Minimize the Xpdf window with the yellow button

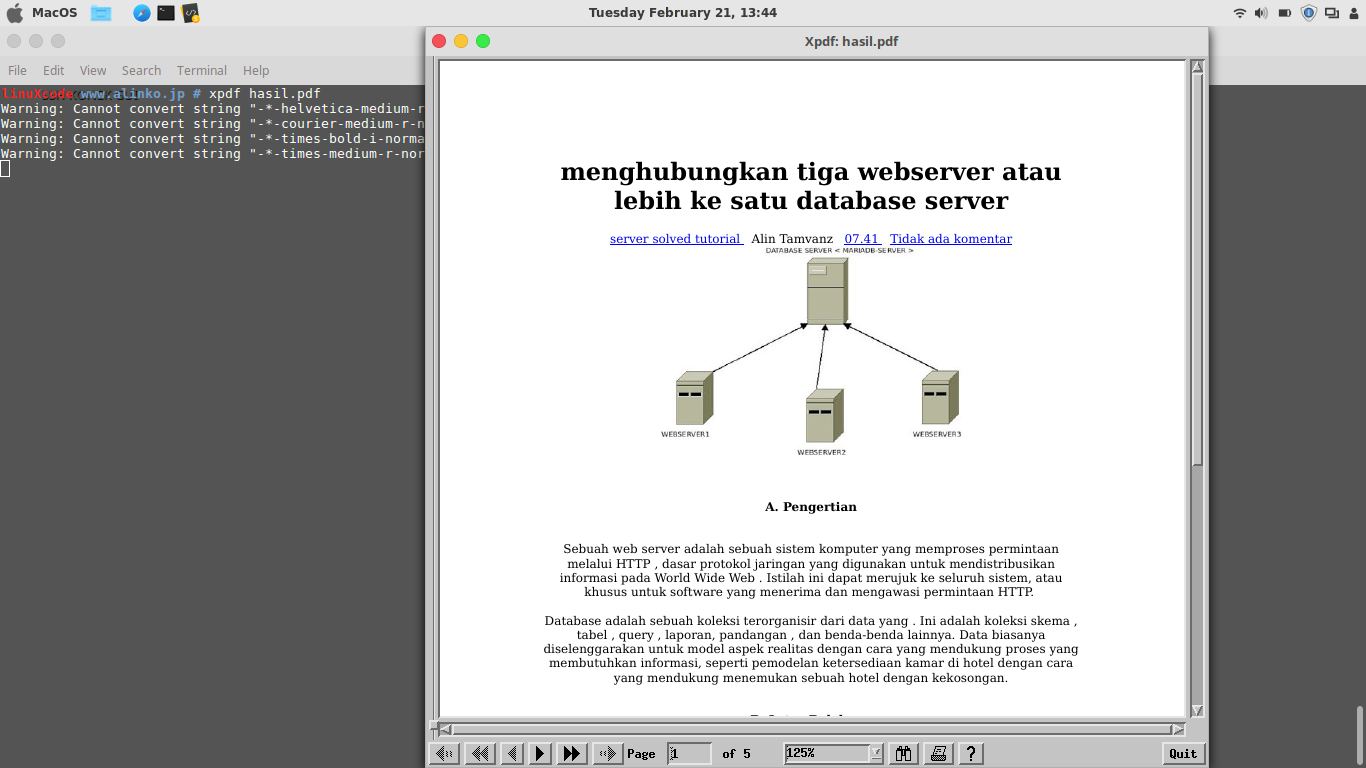point(461,41)
